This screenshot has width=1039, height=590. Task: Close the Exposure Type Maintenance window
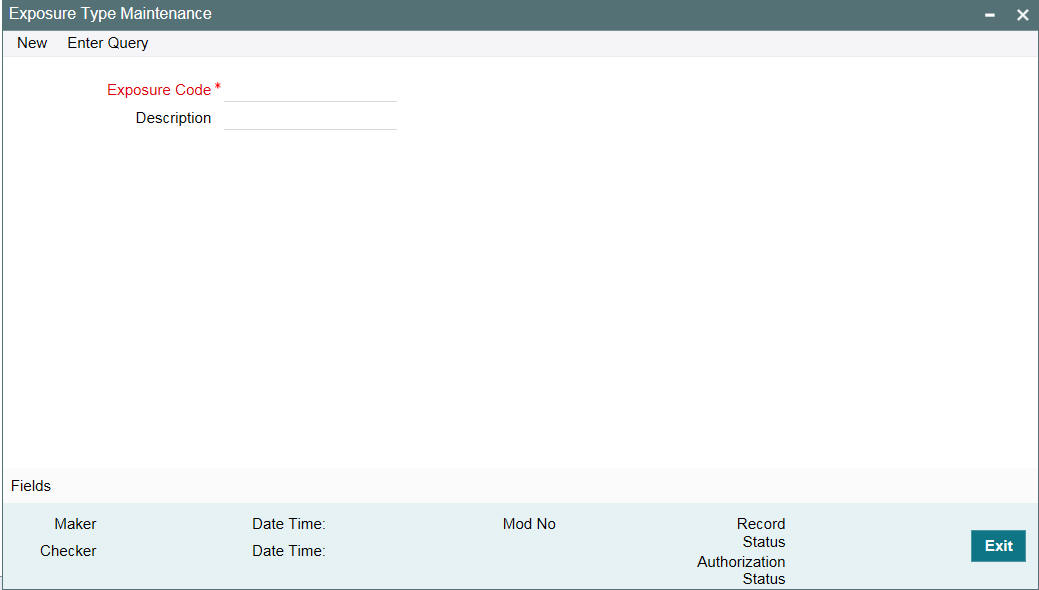(1022, 15)
